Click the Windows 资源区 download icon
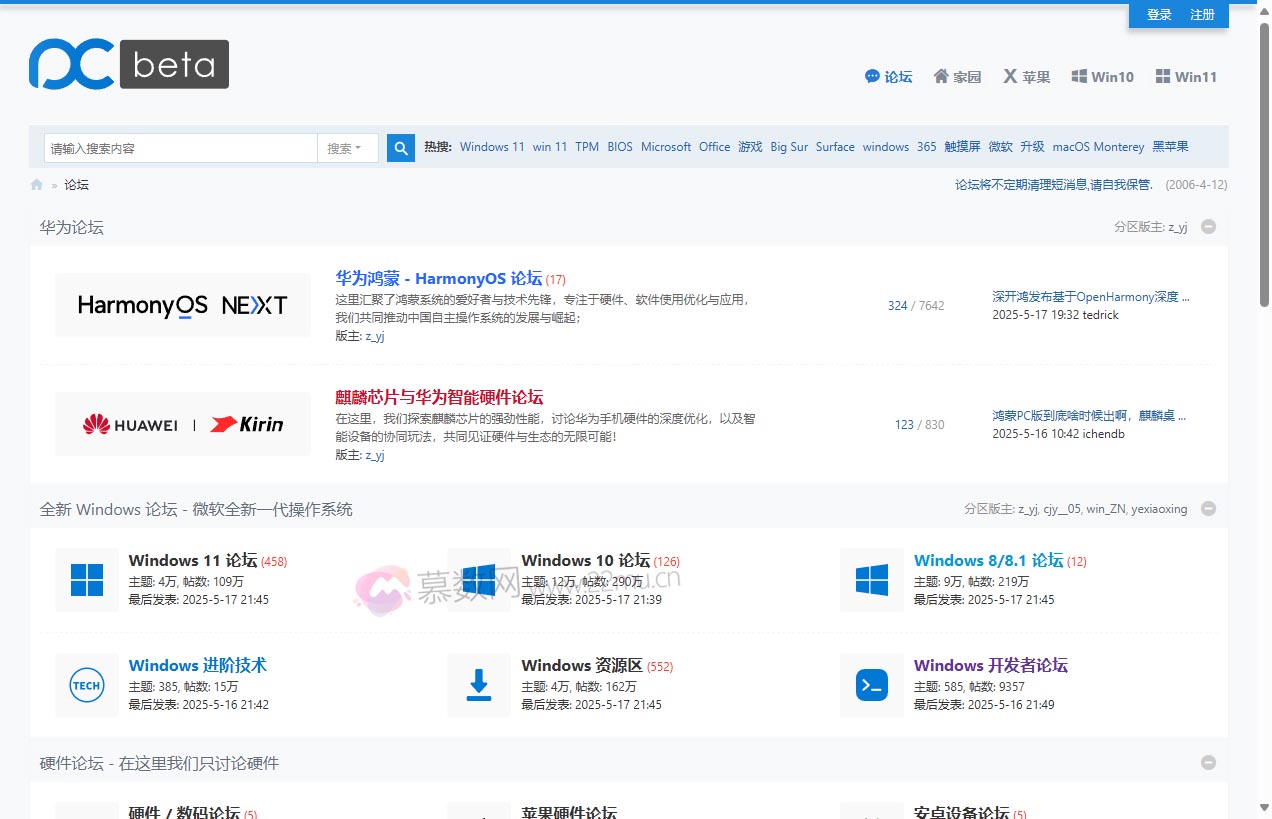 click(479, 685)
